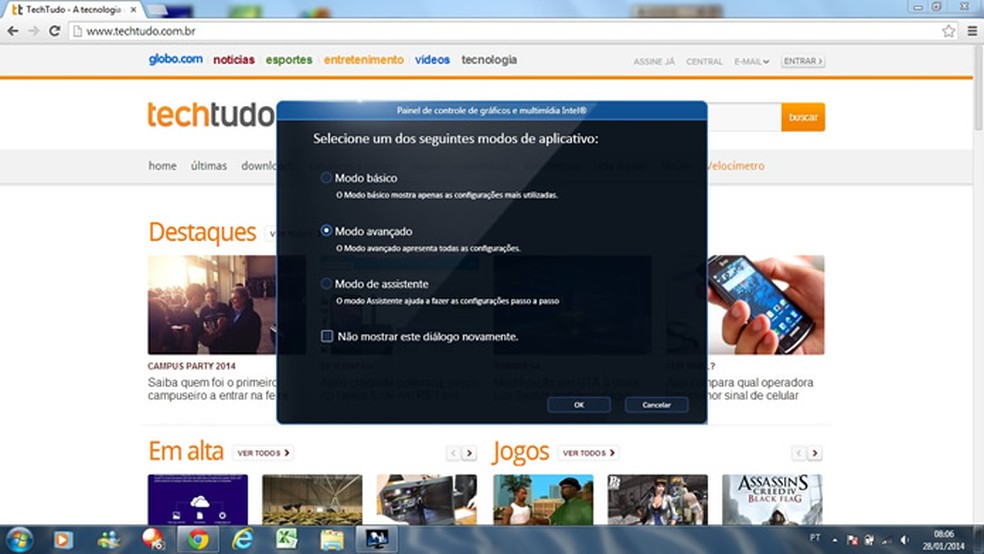Open the Chrome hamburger menu
The height and width of the screenshot is (554, 984).
point(972,31)
